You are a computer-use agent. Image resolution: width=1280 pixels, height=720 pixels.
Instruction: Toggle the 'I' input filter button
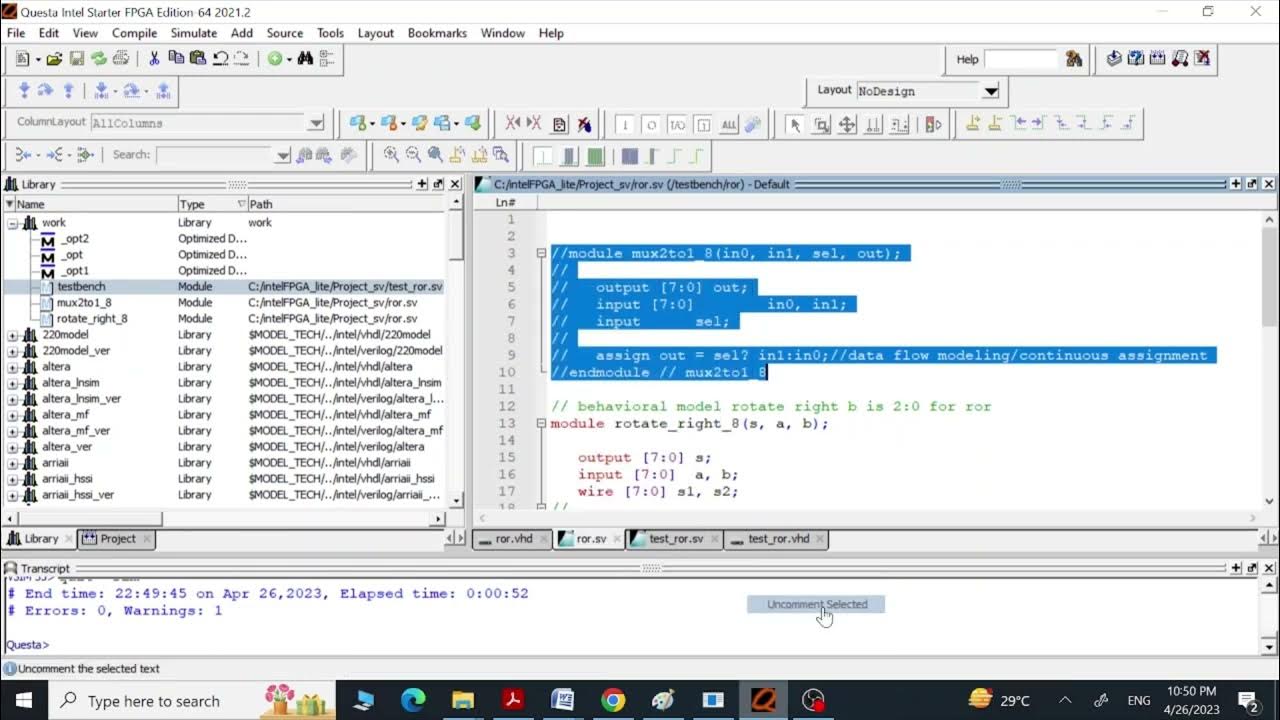pyautogui.click(x=625, y=124)
